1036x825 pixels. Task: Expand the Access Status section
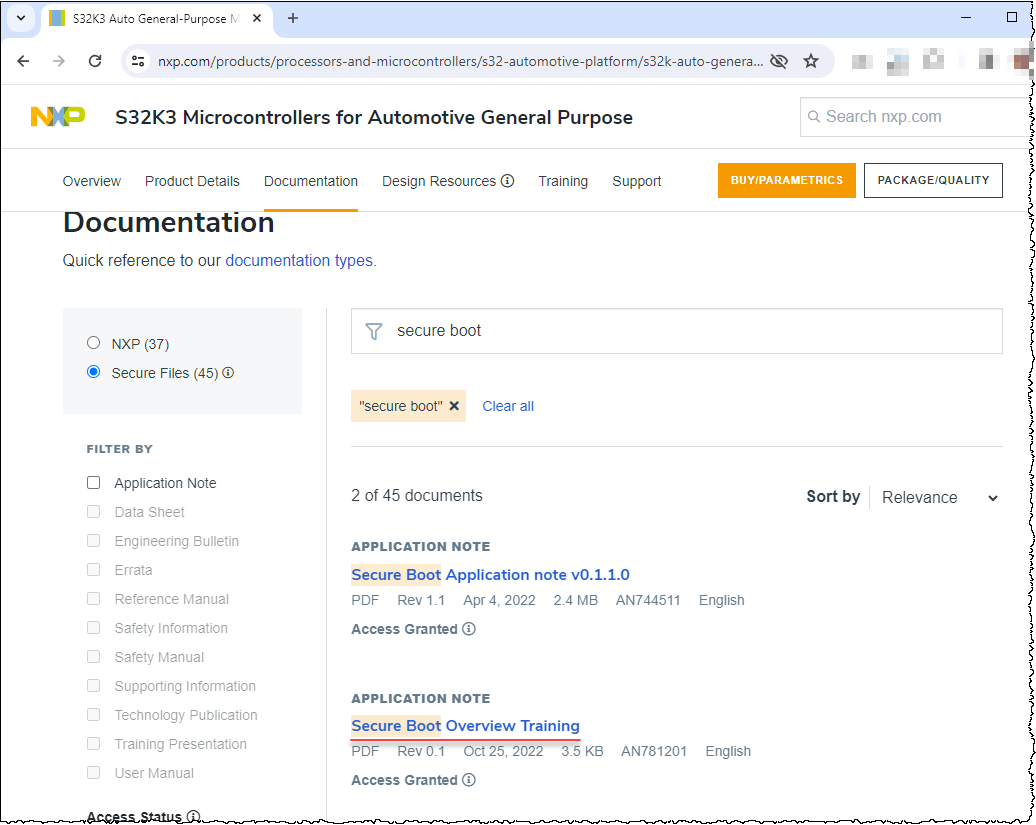pos(134,815)
